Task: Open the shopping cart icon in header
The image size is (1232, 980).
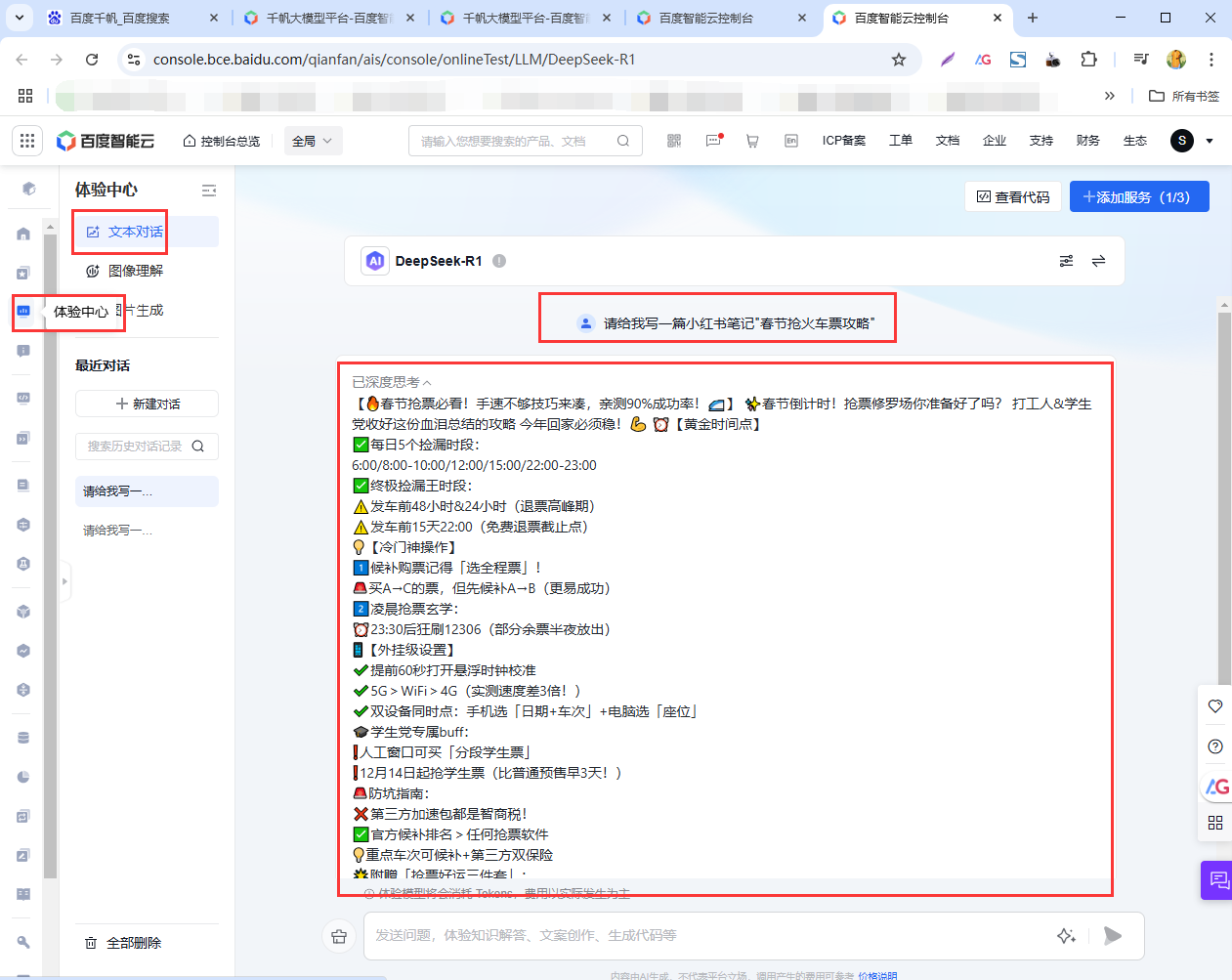Action: 752,141
